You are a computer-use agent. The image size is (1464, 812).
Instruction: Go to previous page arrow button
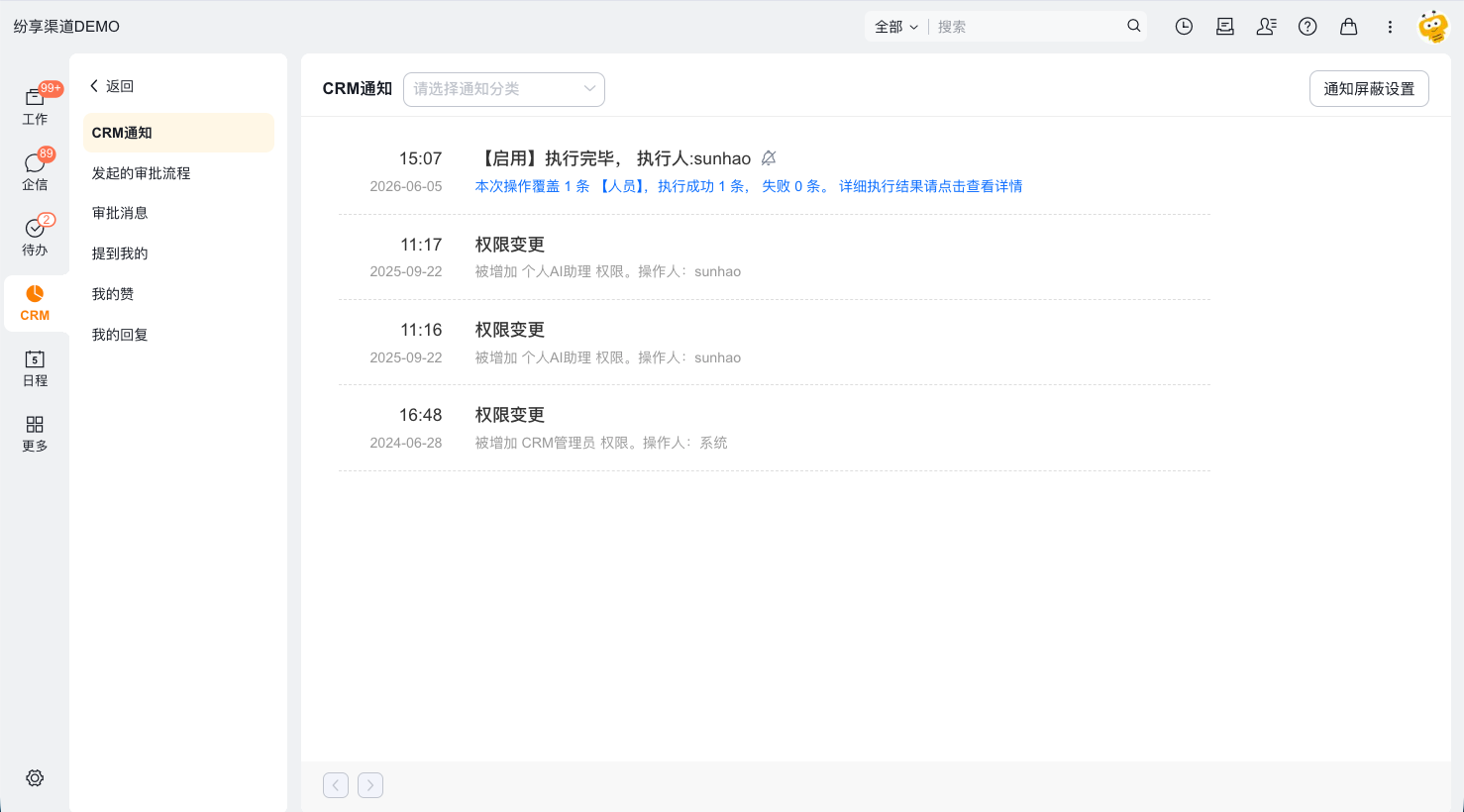tap(336, 785)
